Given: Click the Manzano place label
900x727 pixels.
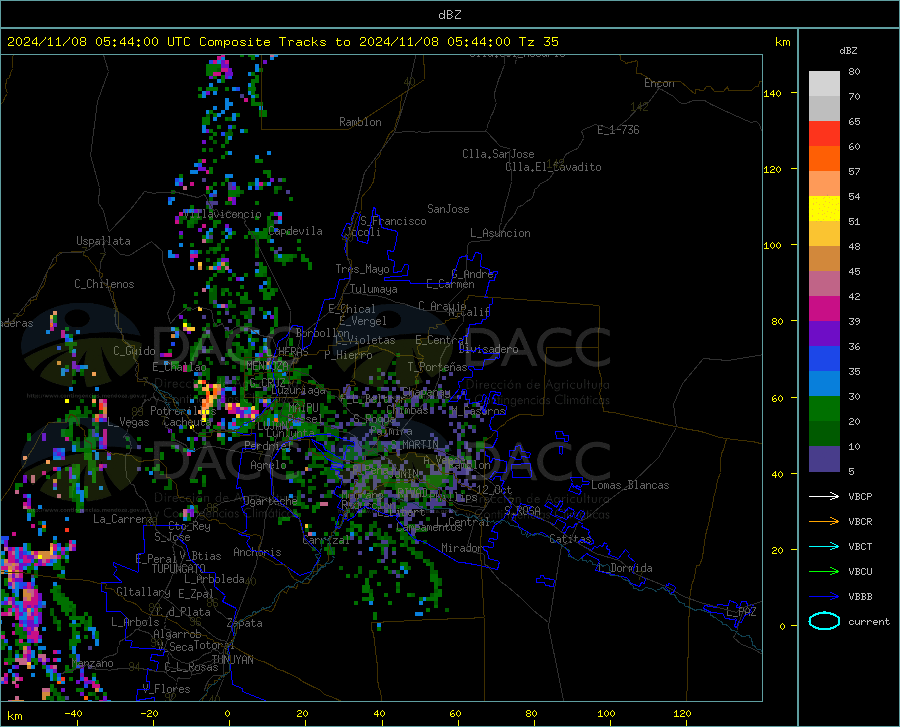Looking at the screenshot, I should [x=92, y=663].
